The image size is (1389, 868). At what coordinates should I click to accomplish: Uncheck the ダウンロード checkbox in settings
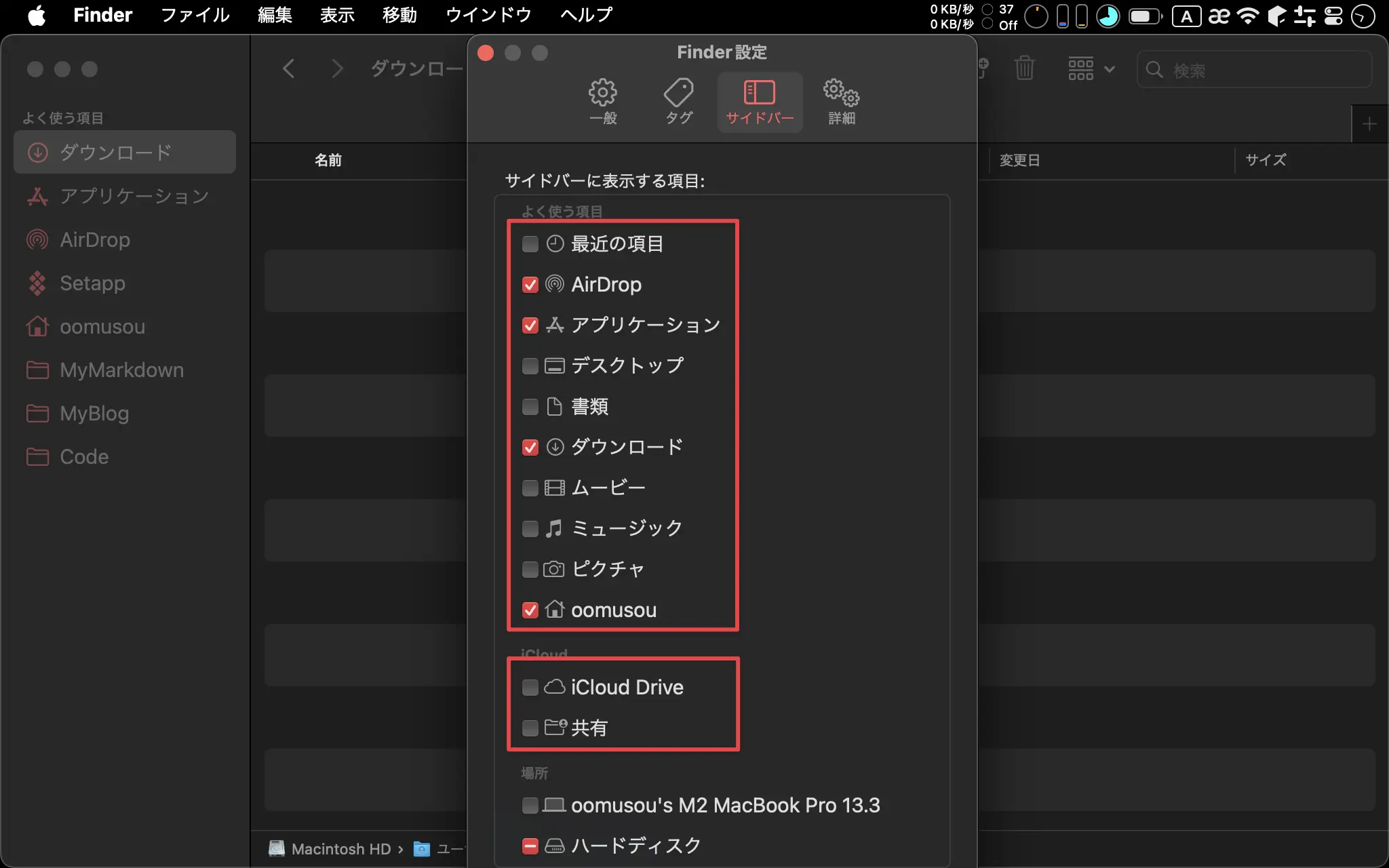tap(530, 448)
